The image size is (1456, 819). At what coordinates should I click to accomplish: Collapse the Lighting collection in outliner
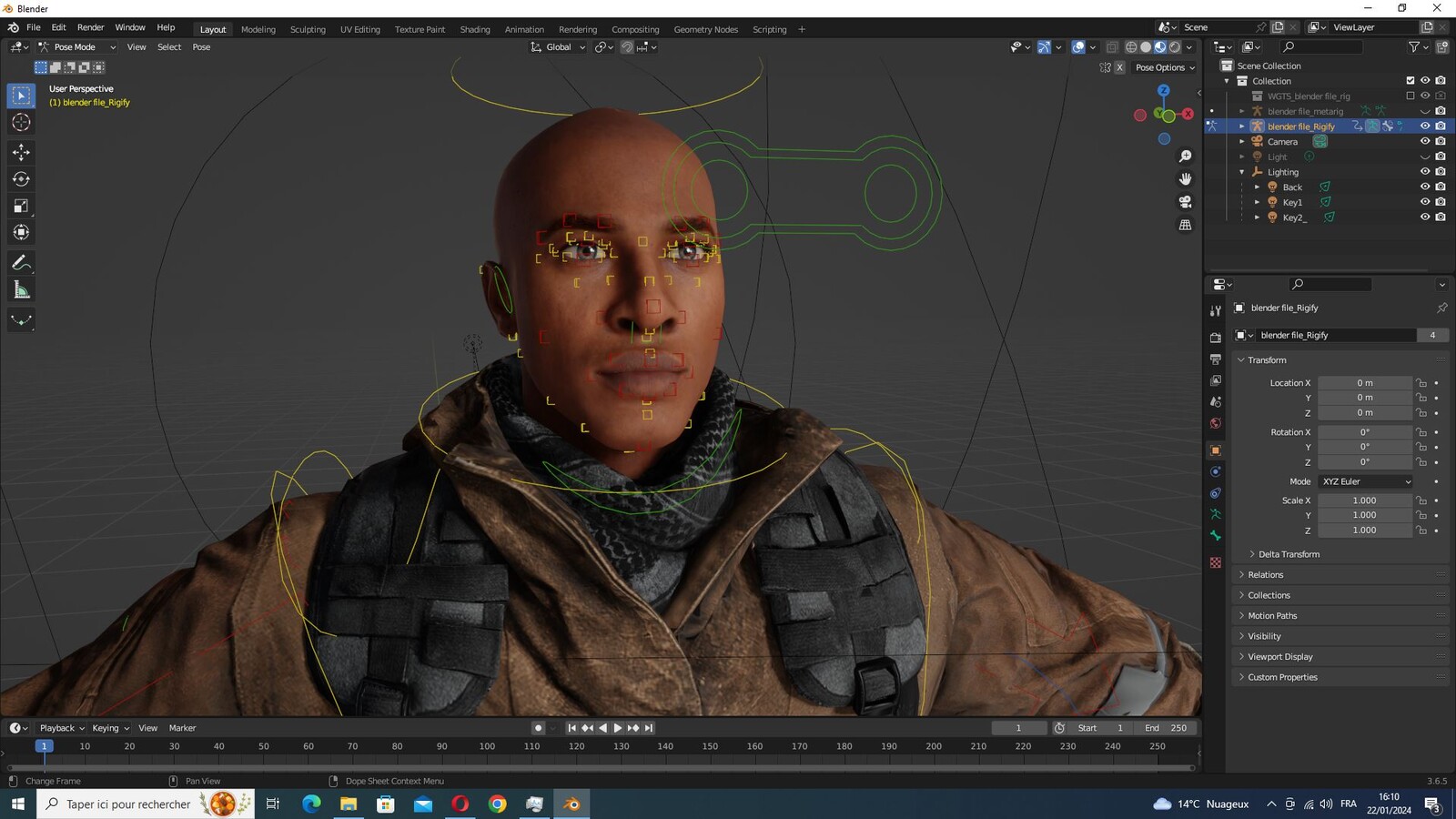click(x=1241, y=172)
